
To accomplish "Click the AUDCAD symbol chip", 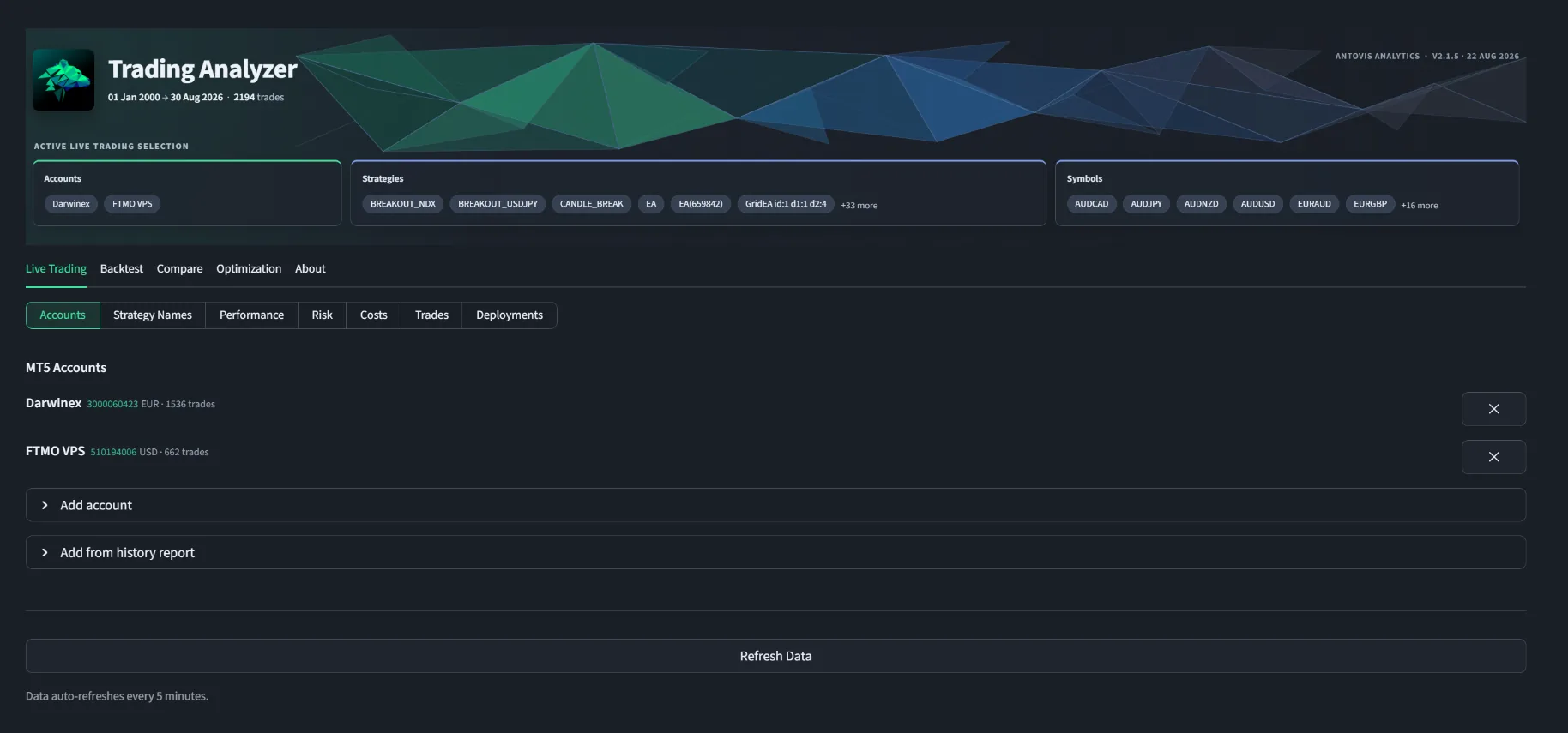I will pos(1092,204).
